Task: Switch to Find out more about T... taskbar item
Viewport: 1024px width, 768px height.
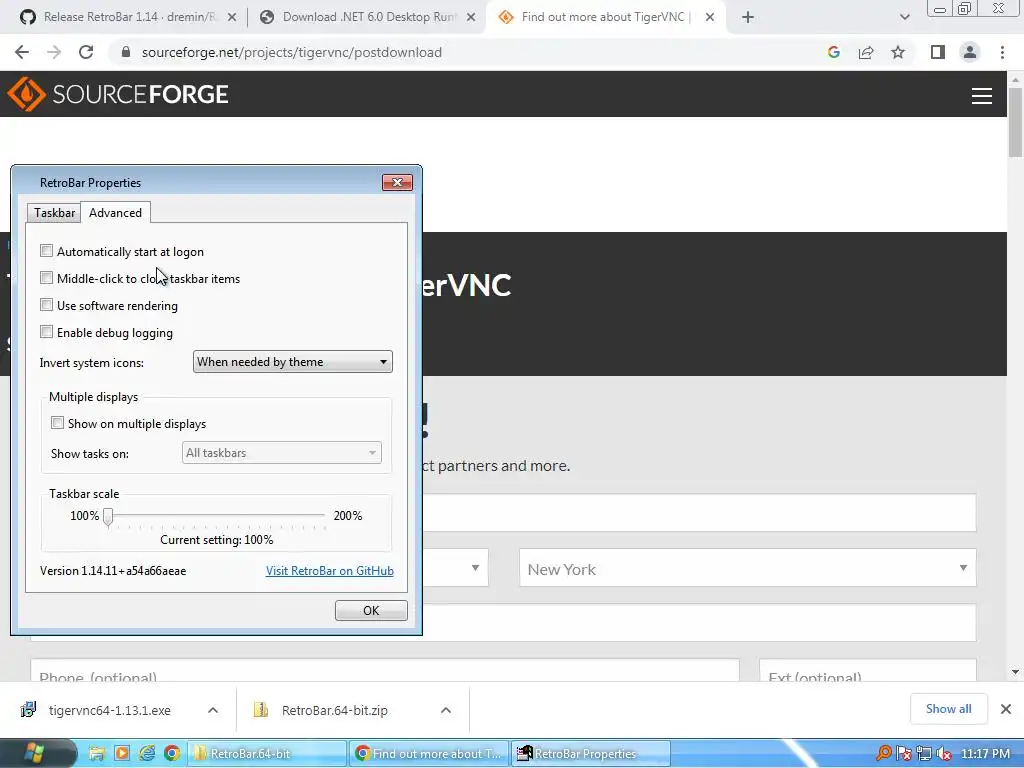Action: [x=428, y=754]
